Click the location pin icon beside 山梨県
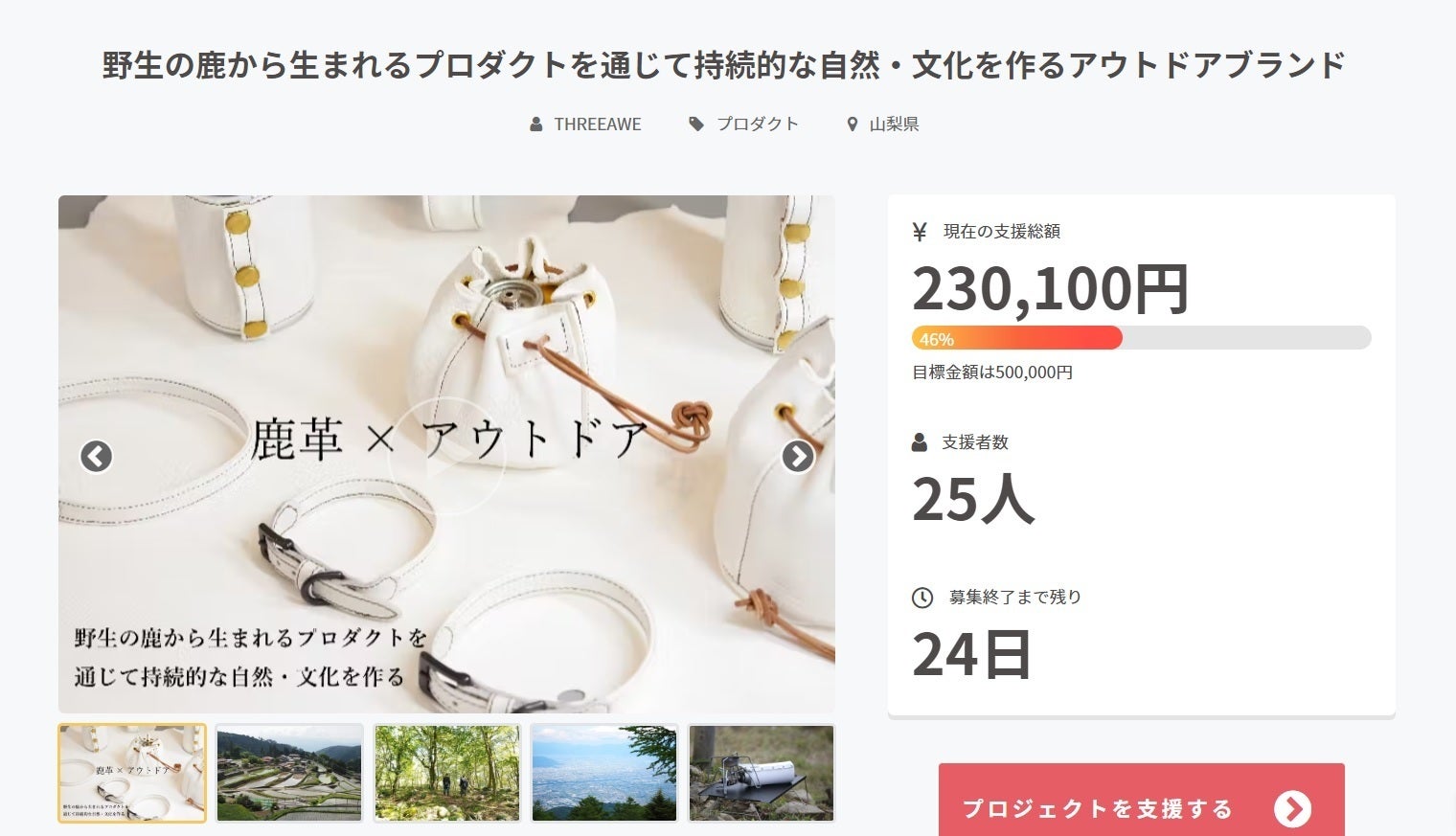 click(853, 124)
